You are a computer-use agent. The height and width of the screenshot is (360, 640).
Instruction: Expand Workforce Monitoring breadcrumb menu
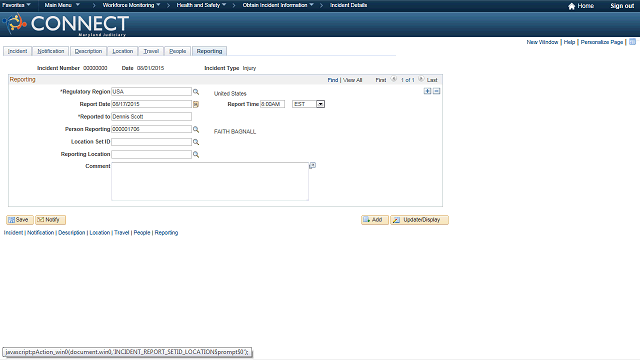point(131,5)
